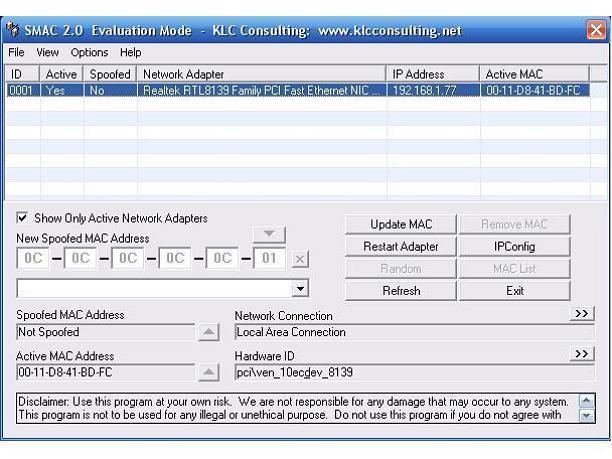
Task: Click the third MAC octet field
Action: pos(128,258)
